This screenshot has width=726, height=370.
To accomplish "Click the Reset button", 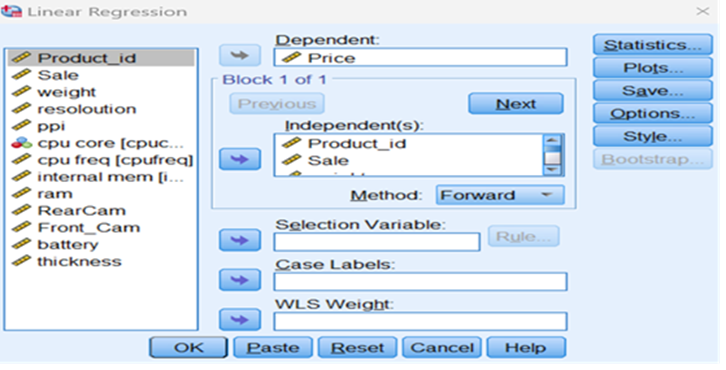I will click(x=357, y=348).
